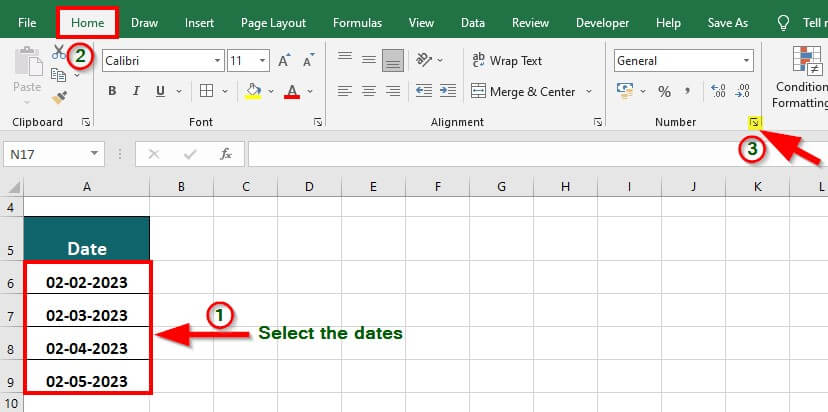Open the Merge & Center dropdown arrow

click(589, 91)
